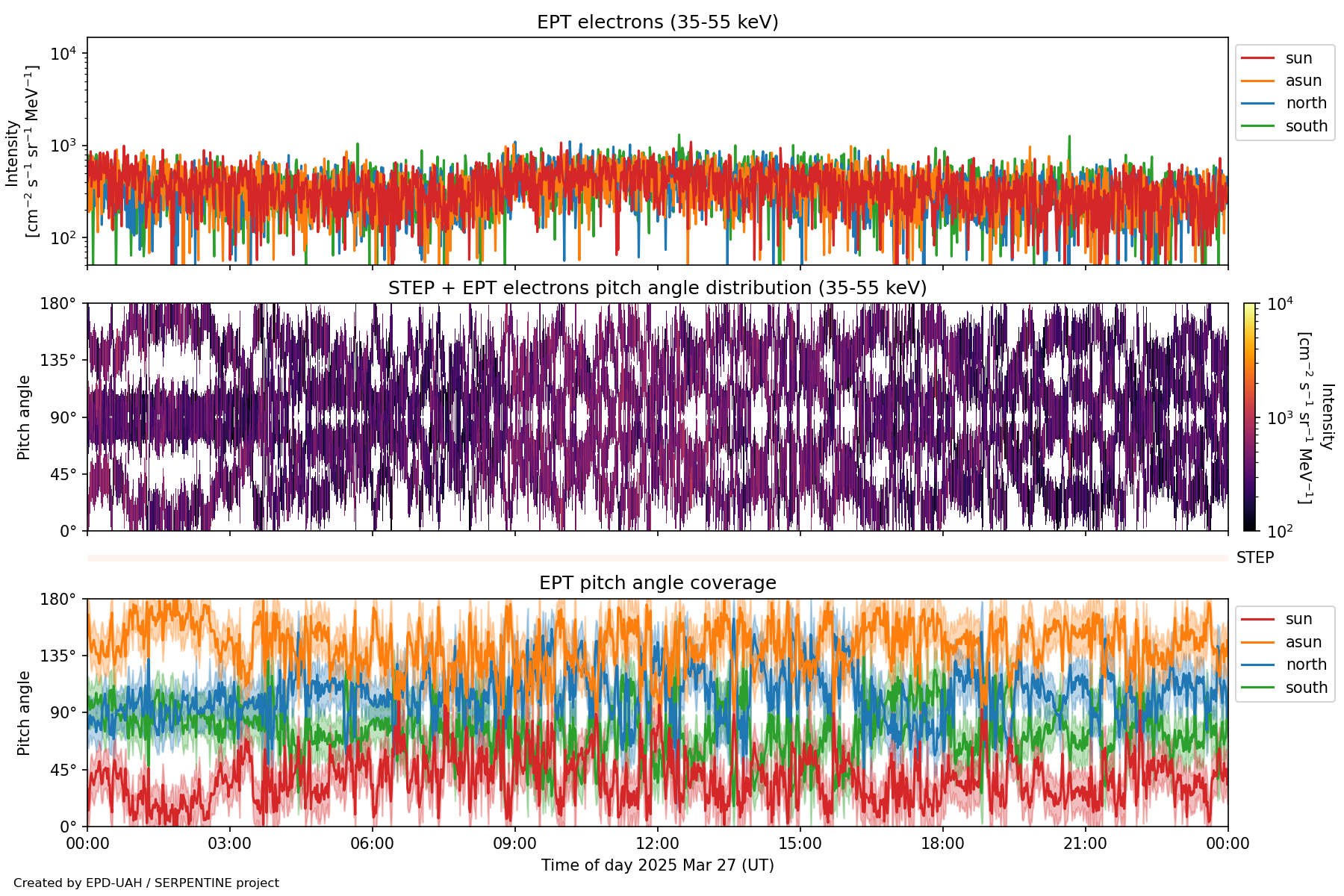Viewport: 1344px width, 896px height.
Task: Click the EPD-UAH / SERPENTINE project credit text
Action: pos(146,883)
